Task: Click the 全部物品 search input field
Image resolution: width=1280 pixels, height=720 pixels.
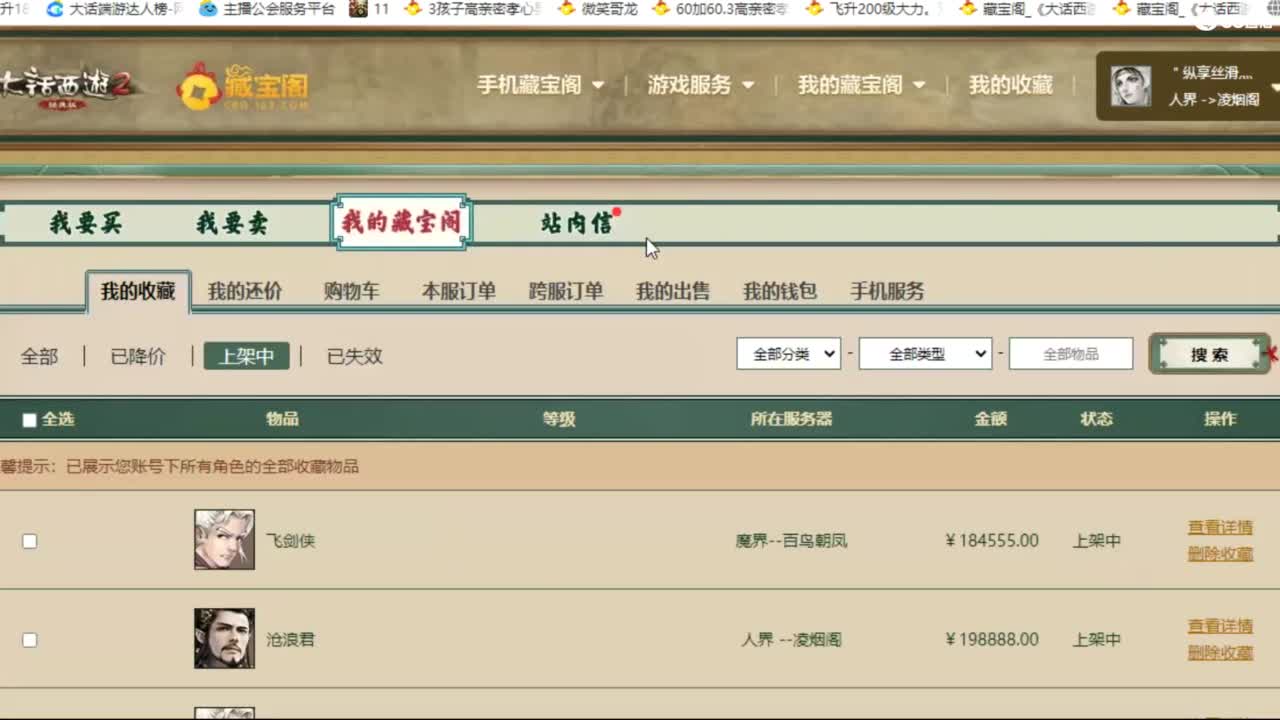Action: click(x=1071, y=354)
